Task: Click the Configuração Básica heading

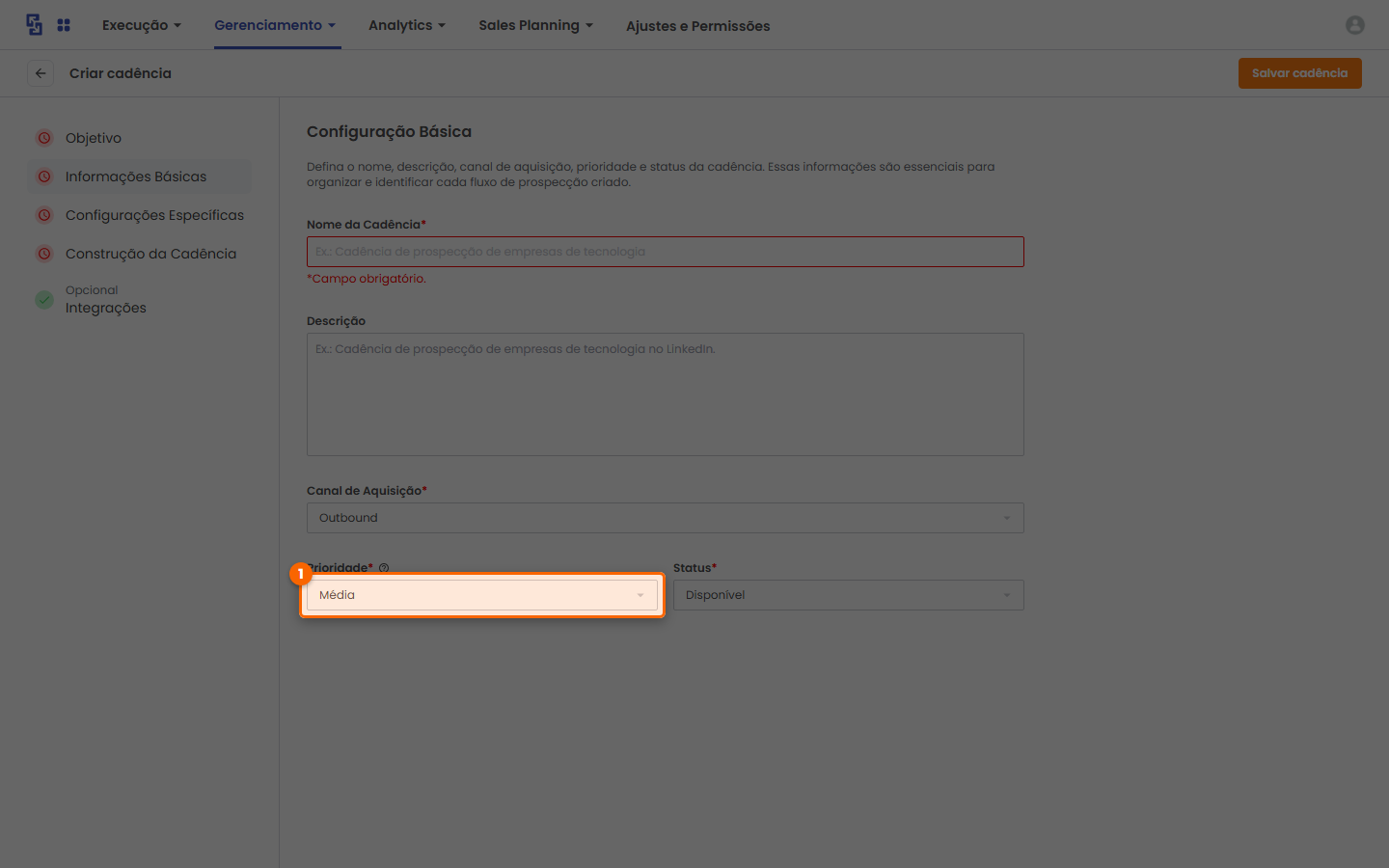Action: [389, 131]
